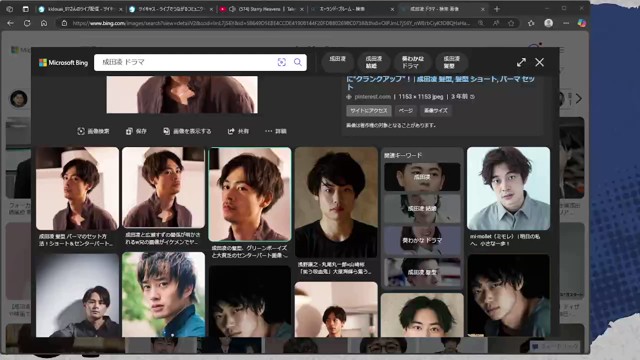Open the mi-mollet (ミモレ) thumbnail

509,189
